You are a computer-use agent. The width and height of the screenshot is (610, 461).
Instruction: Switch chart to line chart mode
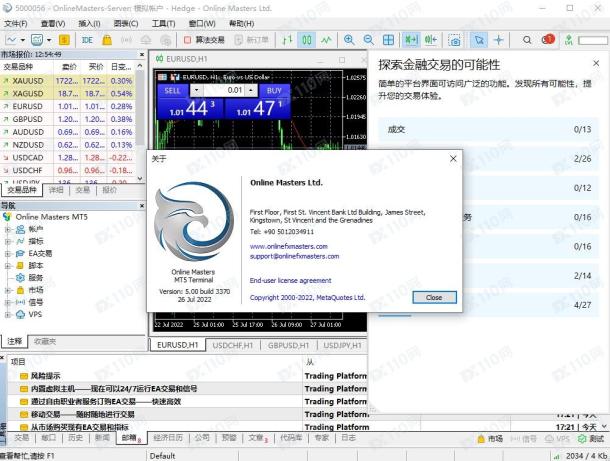point(326,40)
